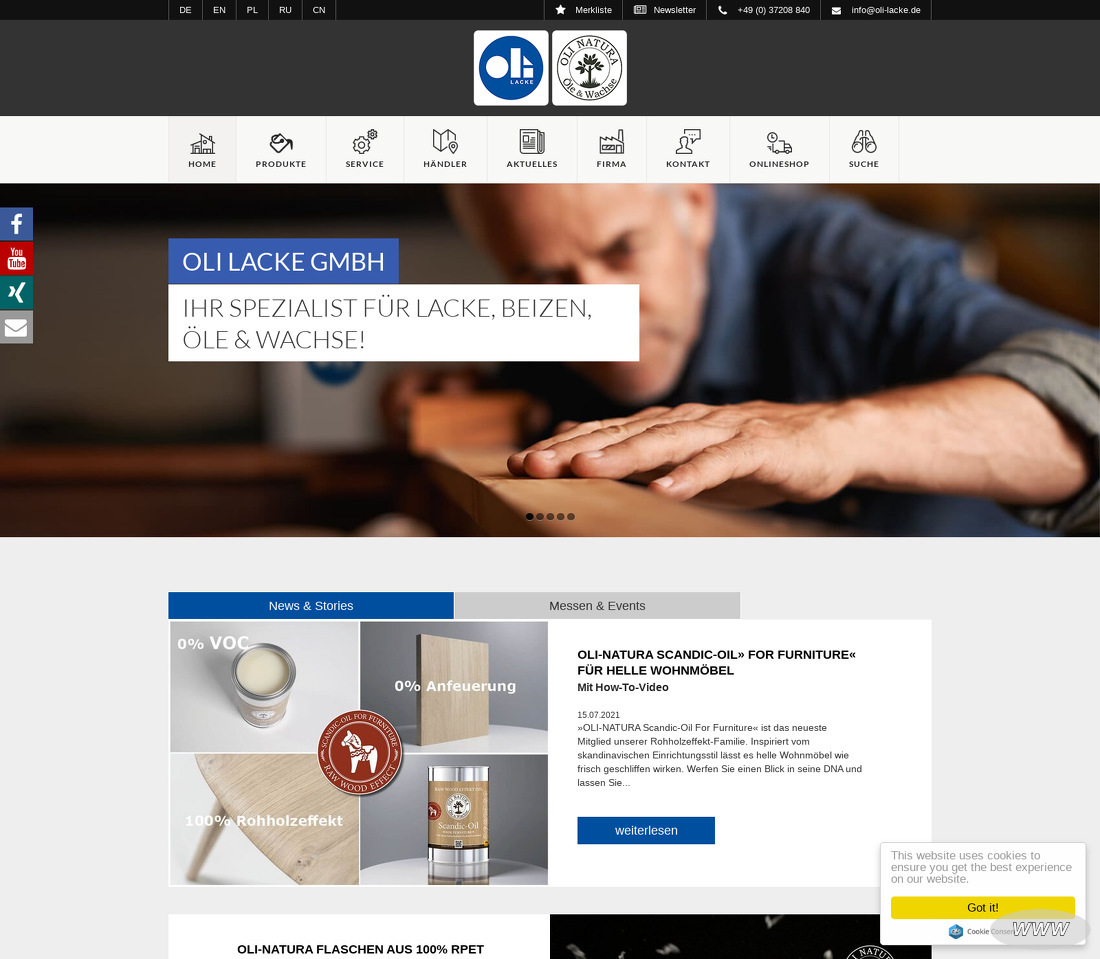1100x959 pixels.
Task: Go to Home via house icon
Action: click(202, 149)
